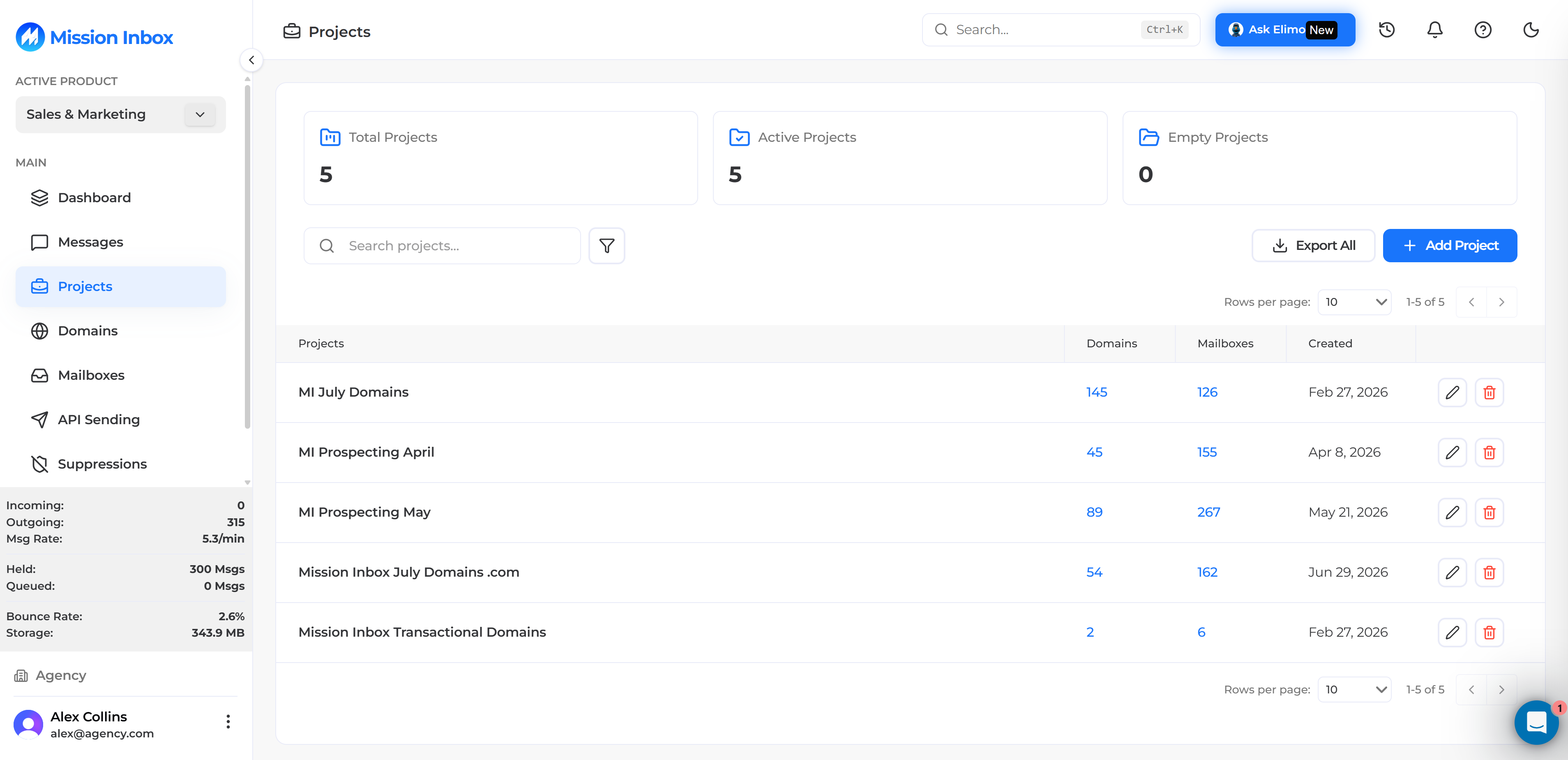Screen dimensions: 1568x760
Task: Open Alex Collins account options menu
Action: click(228, 722)
